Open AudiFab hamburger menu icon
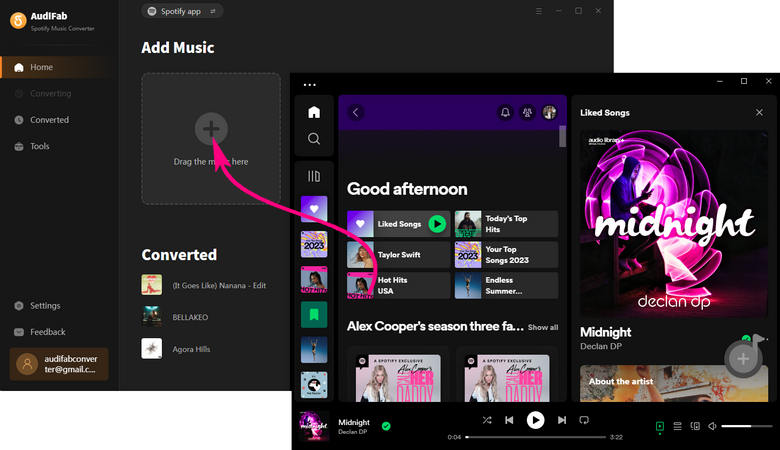 click(x=539, y=11)
